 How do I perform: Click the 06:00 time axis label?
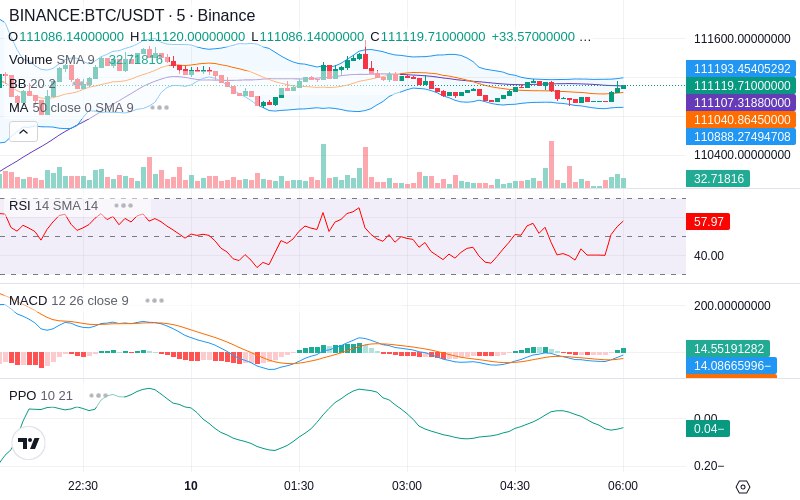click(623, 486)
